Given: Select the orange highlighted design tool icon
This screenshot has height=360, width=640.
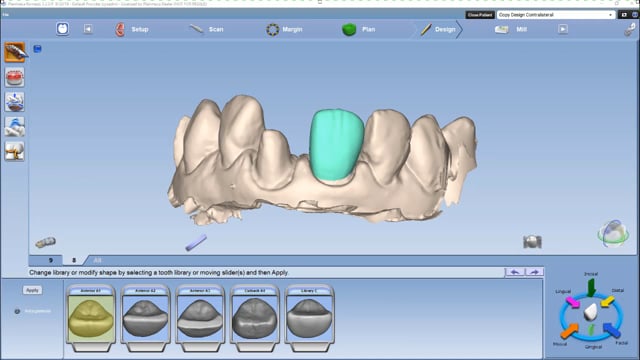Looking at the screenshot, I should 15,52.
